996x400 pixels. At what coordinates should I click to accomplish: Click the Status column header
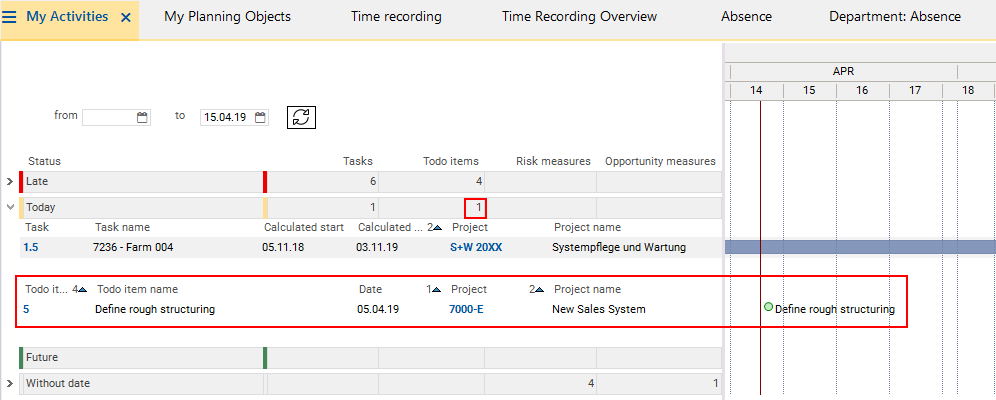(x=44, y=161)
